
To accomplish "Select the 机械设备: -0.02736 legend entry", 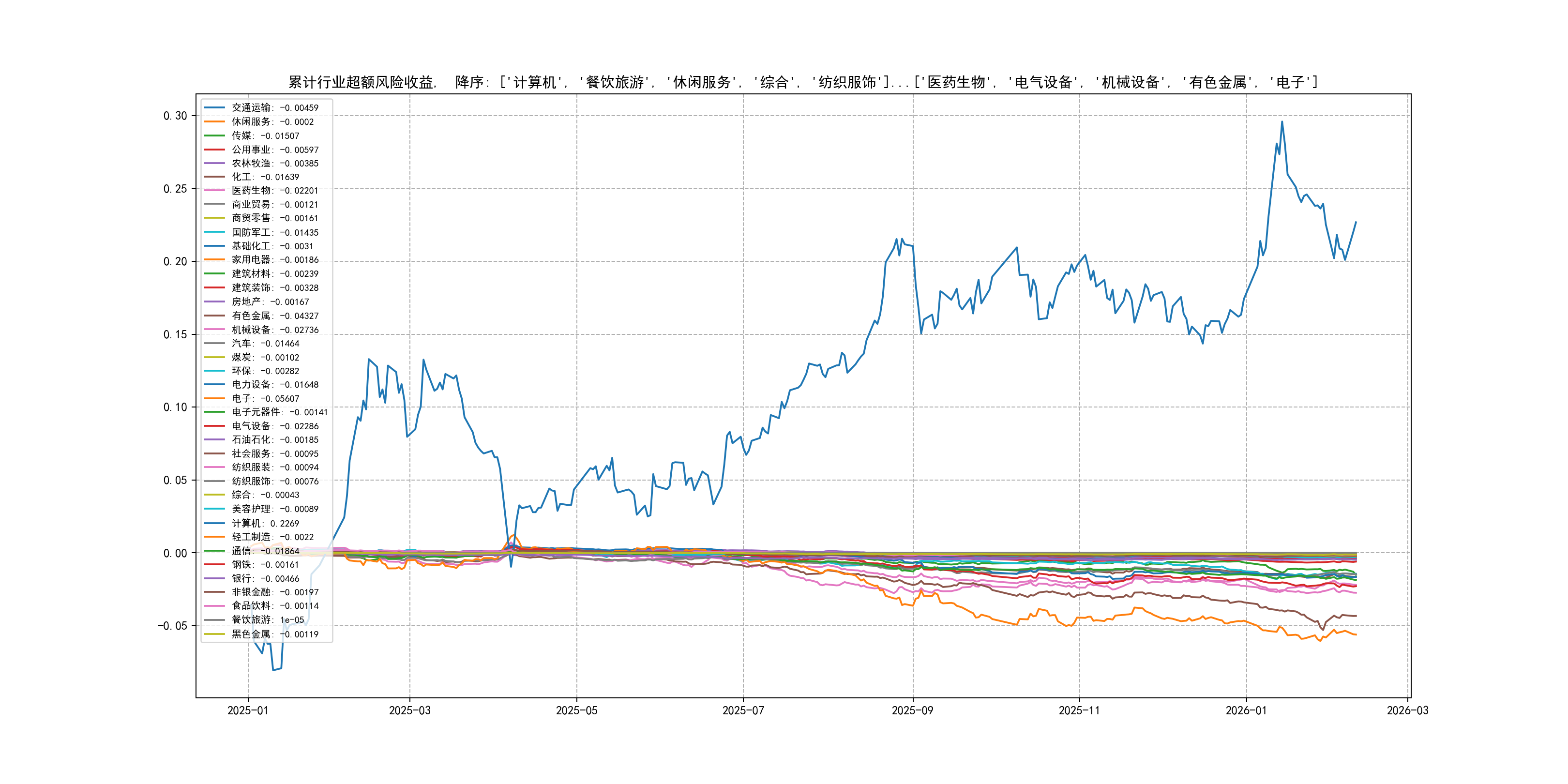I will 274,329.
